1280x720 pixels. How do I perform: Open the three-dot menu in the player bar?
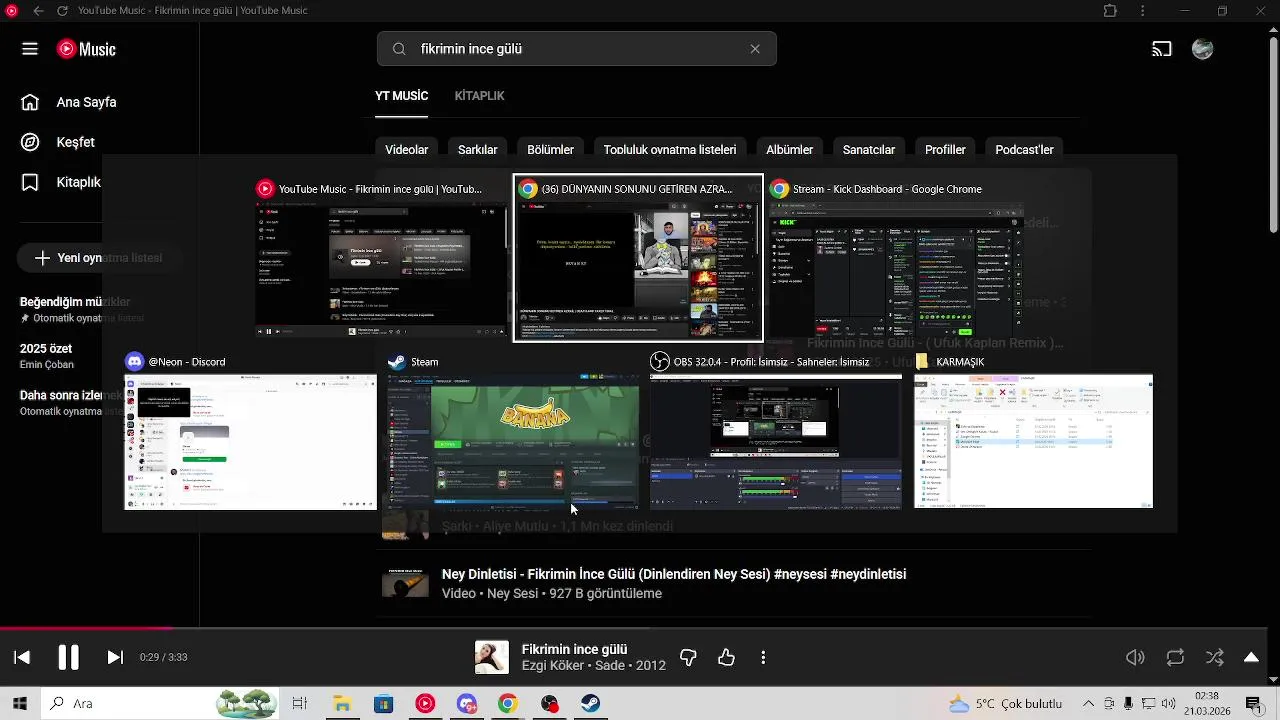763,657
